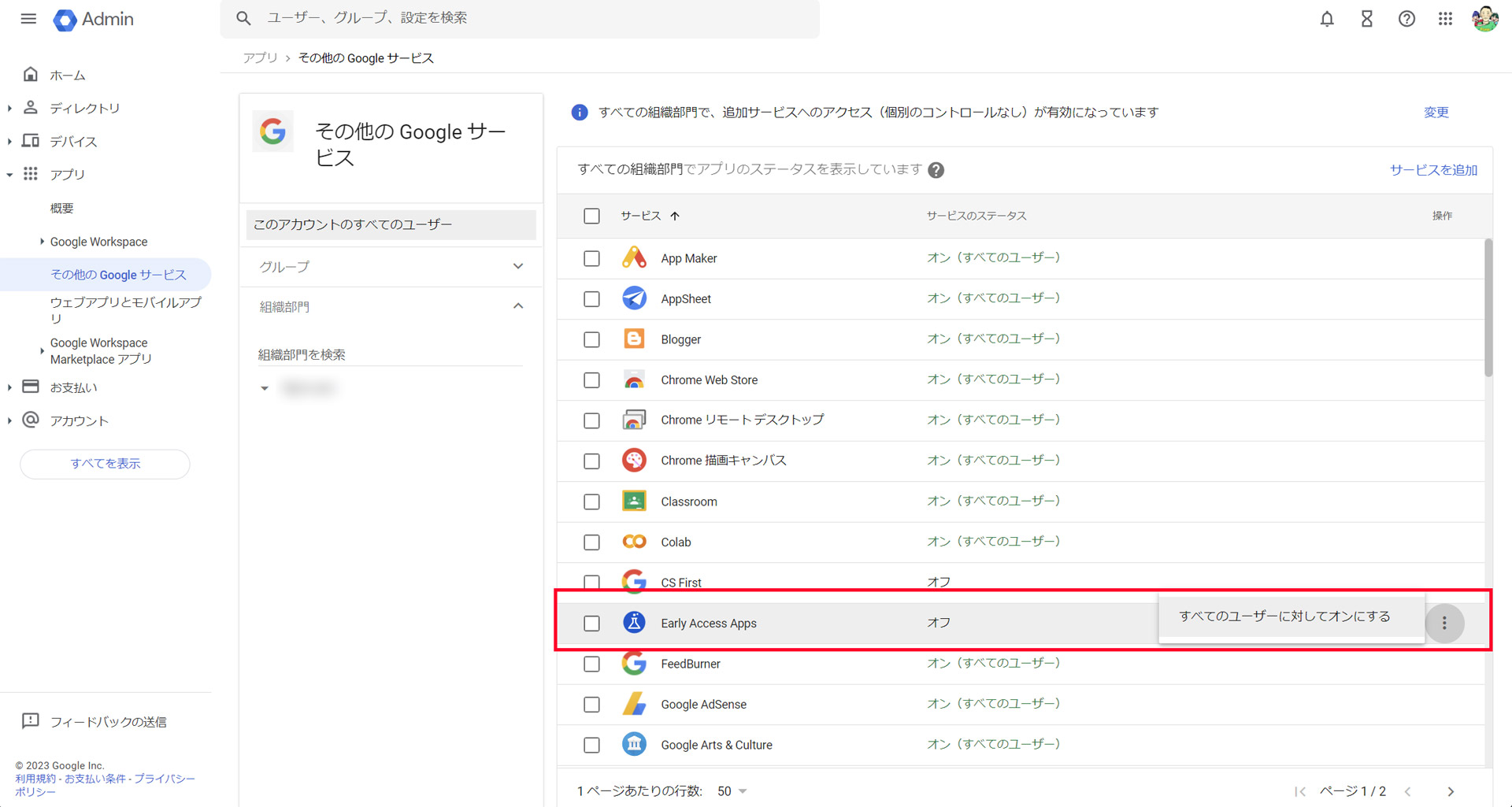Image resolution: width=1512 pixels, height=807 pixels.
Task: Check the Google AdSense checkbox
Action: tap(591, 705)
